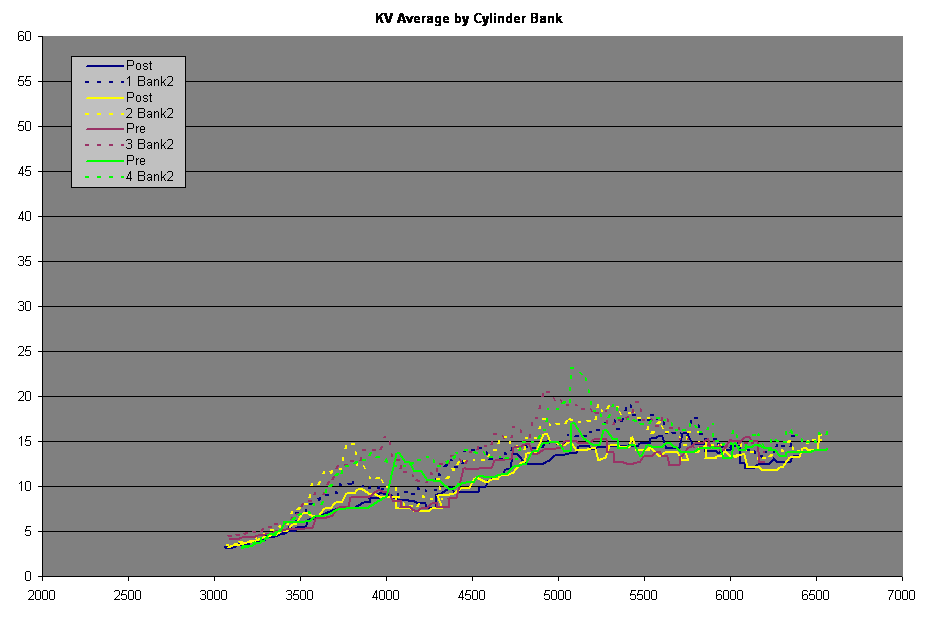The width and height of the screenshot is (938, 624).
Task: Click the solid yellow legend line sample
Action: click(x=105, y=98)
